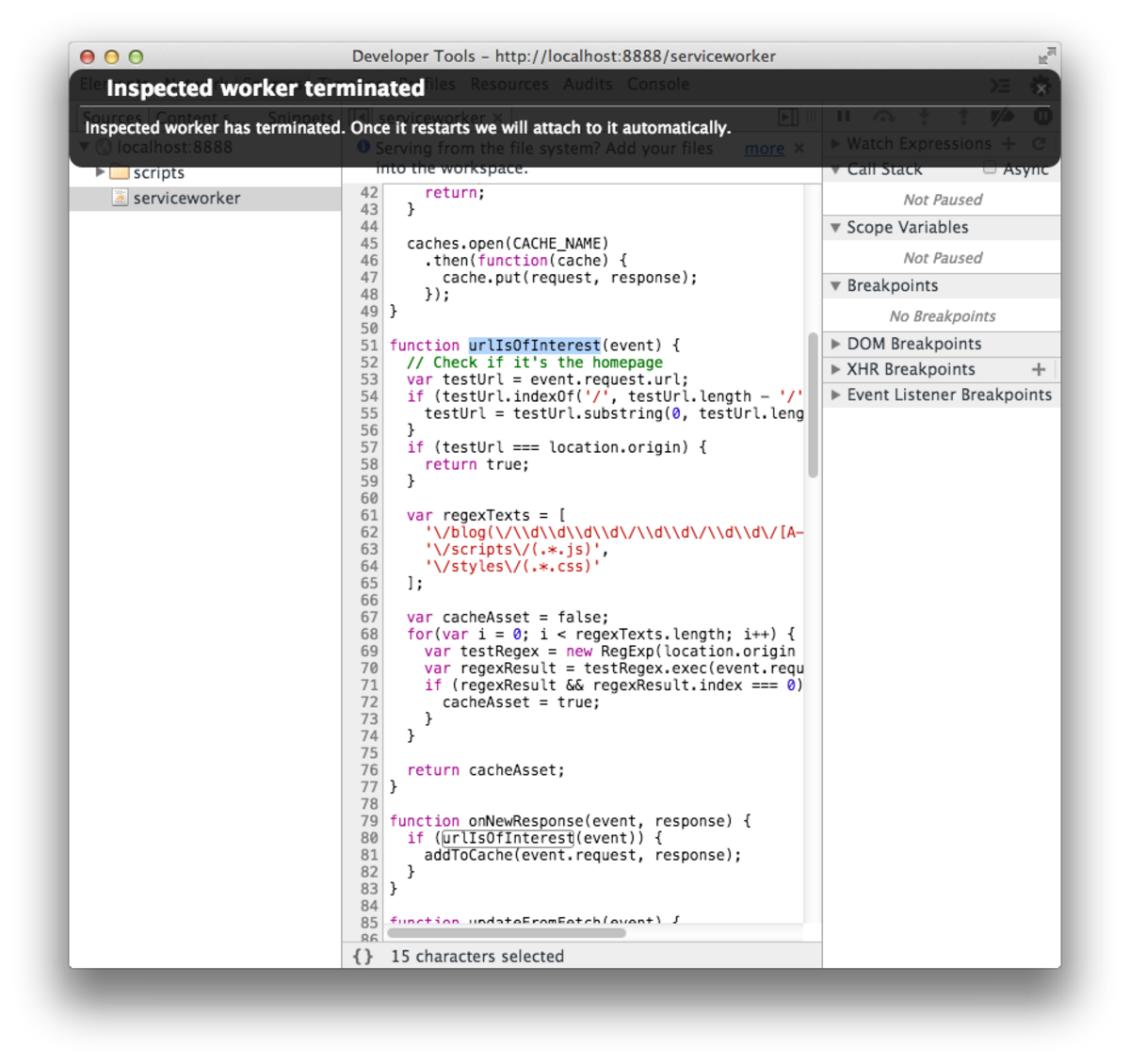The image size is (1130, 1064).
Task: Click the pretty print curly braces button
Action: tap(363, 957)
